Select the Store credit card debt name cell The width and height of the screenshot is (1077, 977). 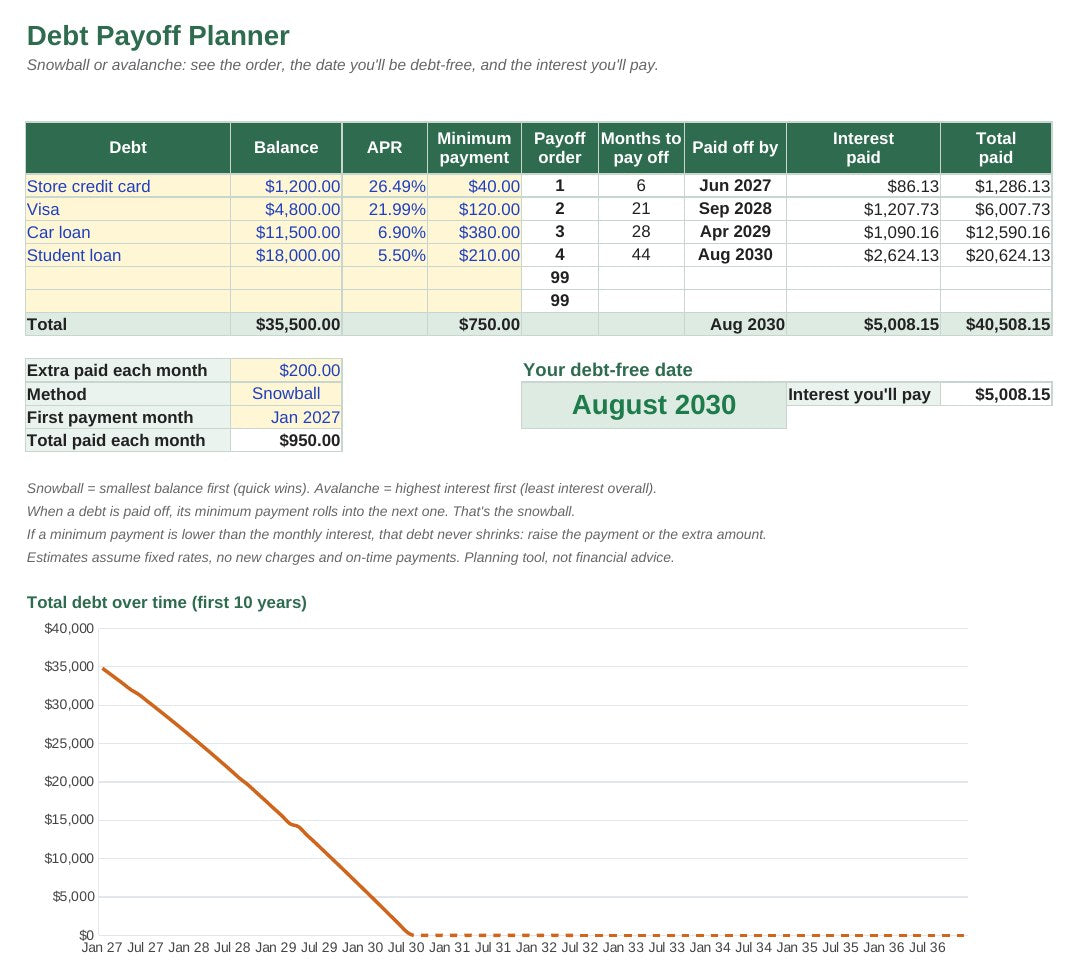click(128, 186)
